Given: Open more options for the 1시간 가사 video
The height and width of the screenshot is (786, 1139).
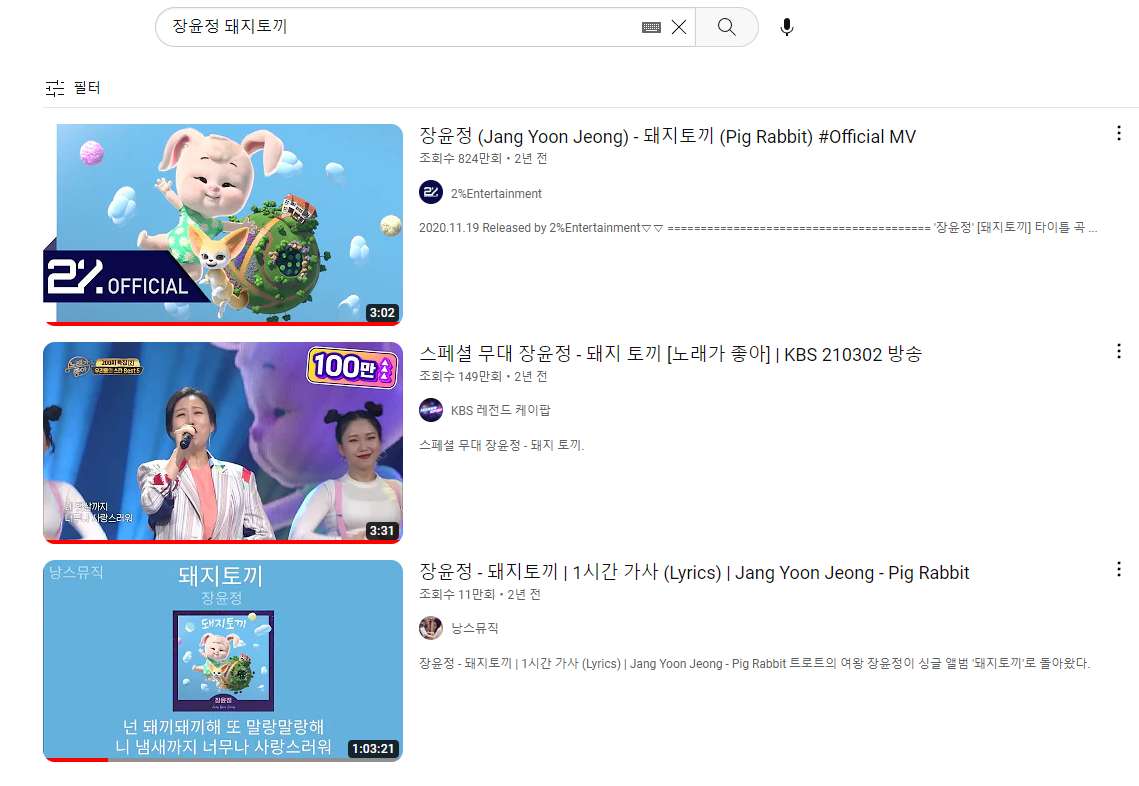Looking at the screenshot, I should click(1119, 569).
